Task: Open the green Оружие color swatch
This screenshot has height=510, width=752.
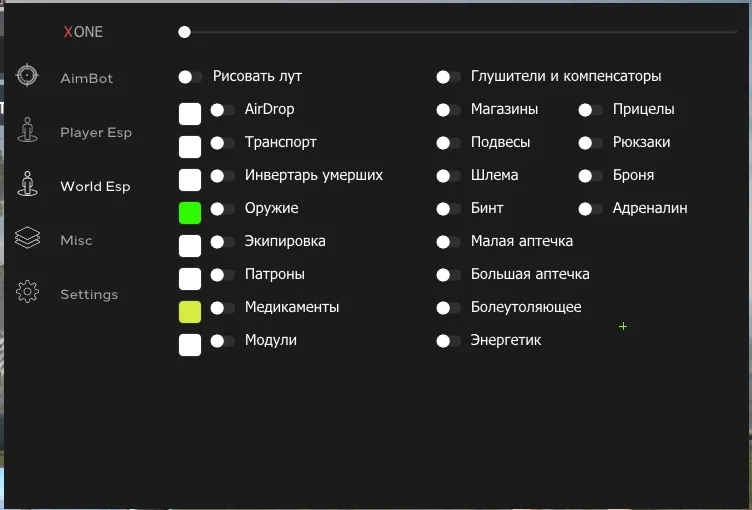Action: [x=190, y=212]
